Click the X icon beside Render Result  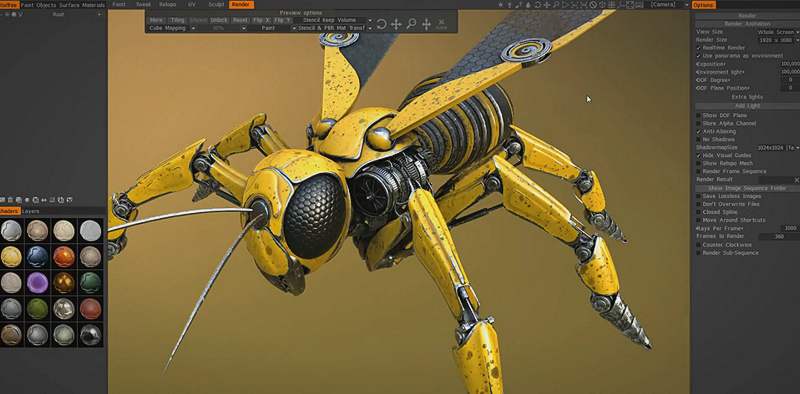[x=796, y=180]
